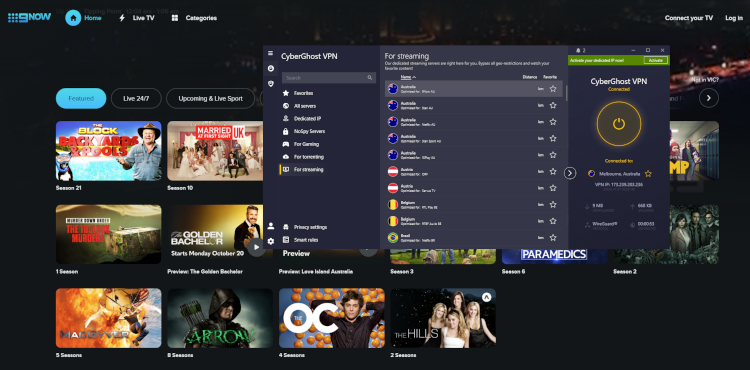The width and height of the screenshot is (750, 370).
Task: Open The OC show thumbnail
Action: click(x=331, y=318)
